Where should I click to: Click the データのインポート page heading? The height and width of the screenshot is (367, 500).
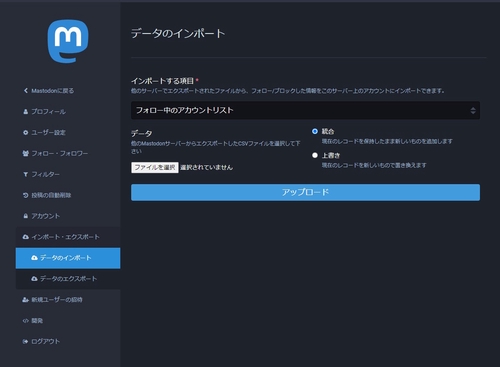coord(178,33)
